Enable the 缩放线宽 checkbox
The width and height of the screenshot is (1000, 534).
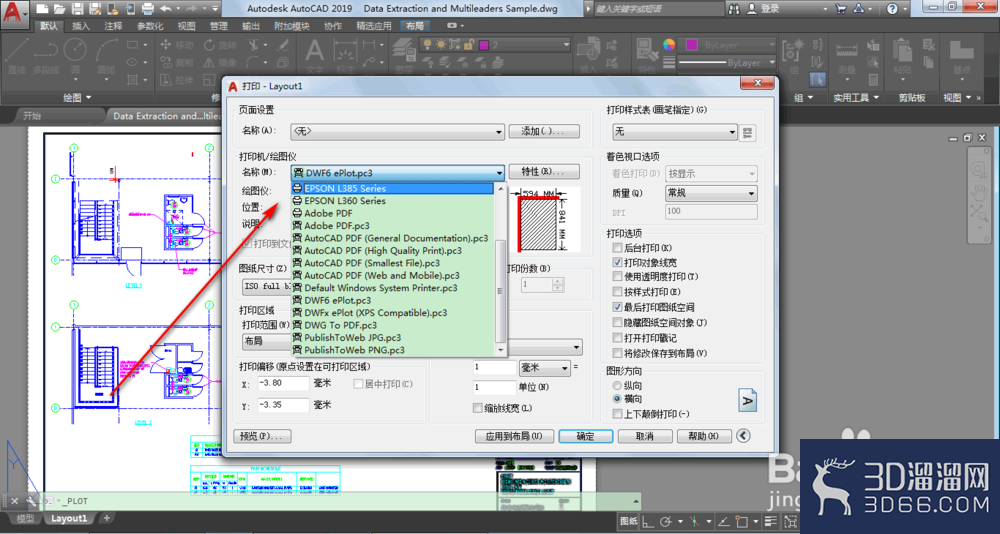point(477,408)
